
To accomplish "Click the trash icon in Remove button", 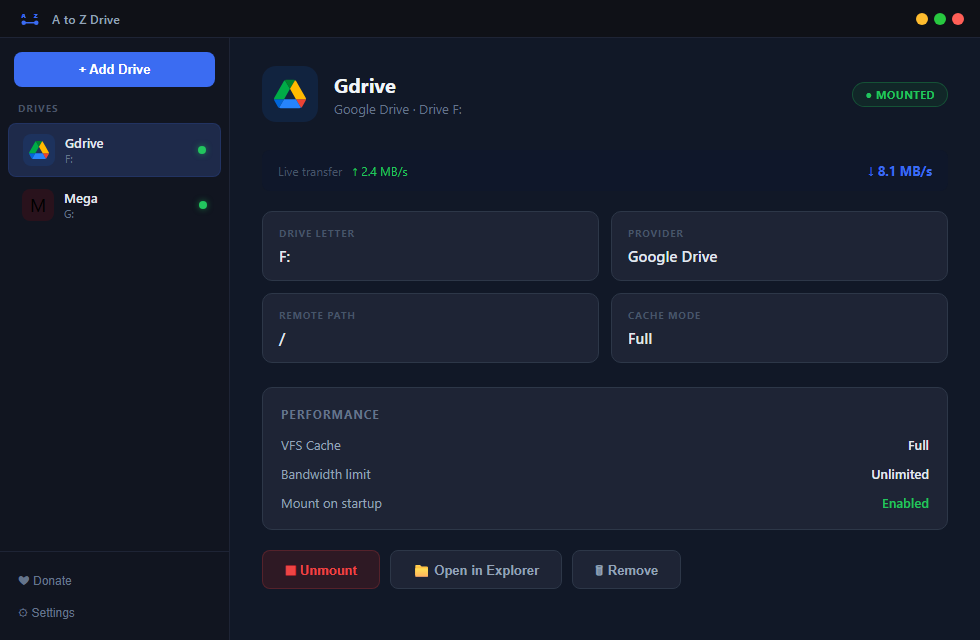I will pyautogui.click(x=599, y=570).
